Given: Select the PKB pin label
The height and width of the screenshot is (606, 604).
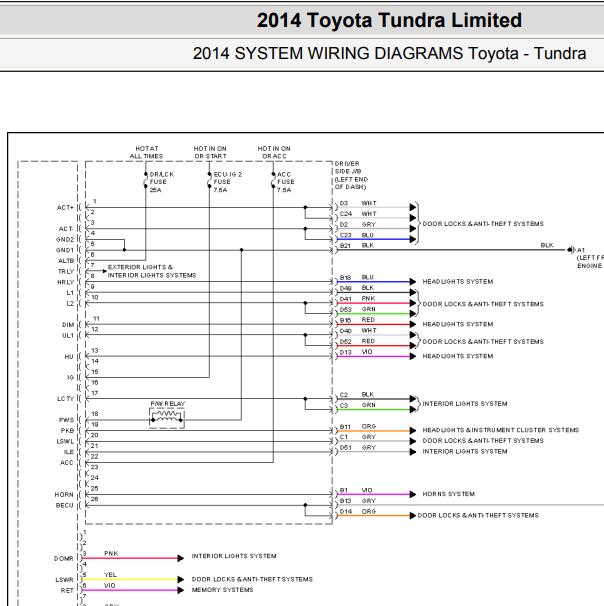Looking at the screenshot, I should (x=67, y=431).
